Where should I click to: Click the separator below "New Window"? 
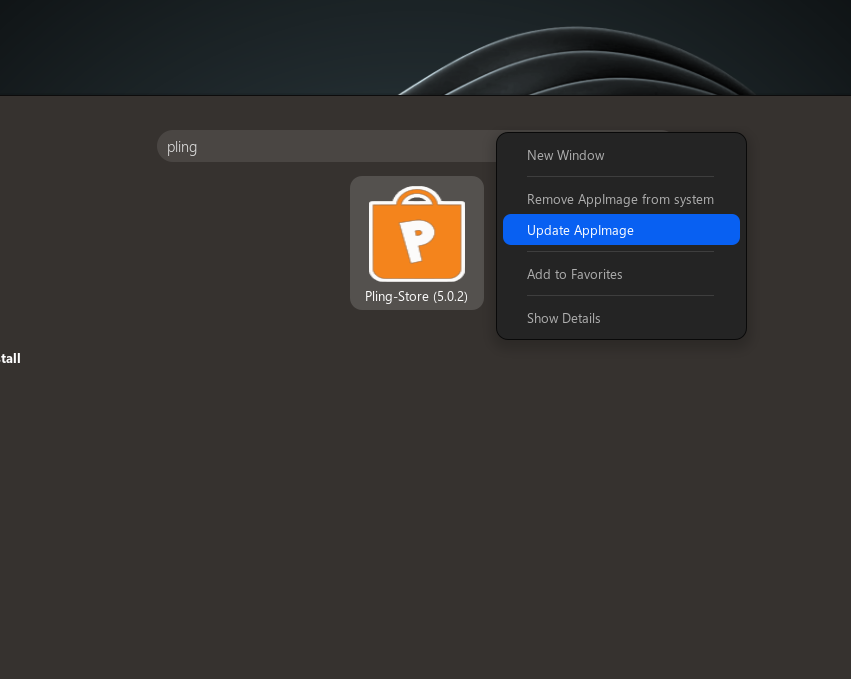coord(620,177)
